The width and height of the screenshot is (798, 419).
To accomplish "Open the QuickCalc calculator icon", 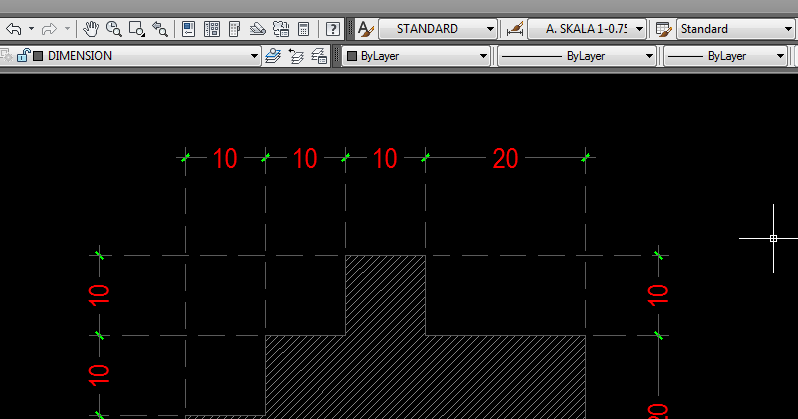I will pyautogui.click(x=304, y=29).
